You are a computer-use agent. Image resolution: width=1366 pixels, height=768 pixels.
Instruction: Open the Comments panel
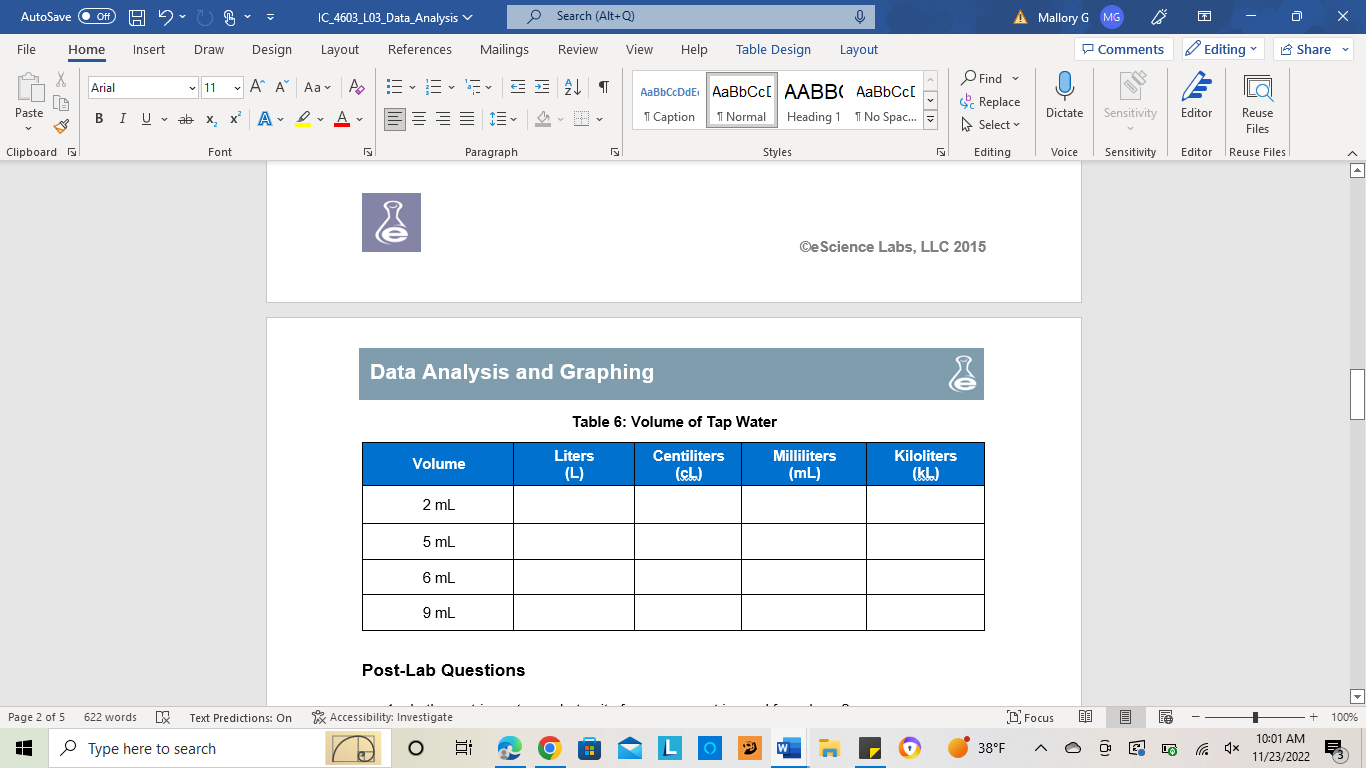pos(1124,48)
